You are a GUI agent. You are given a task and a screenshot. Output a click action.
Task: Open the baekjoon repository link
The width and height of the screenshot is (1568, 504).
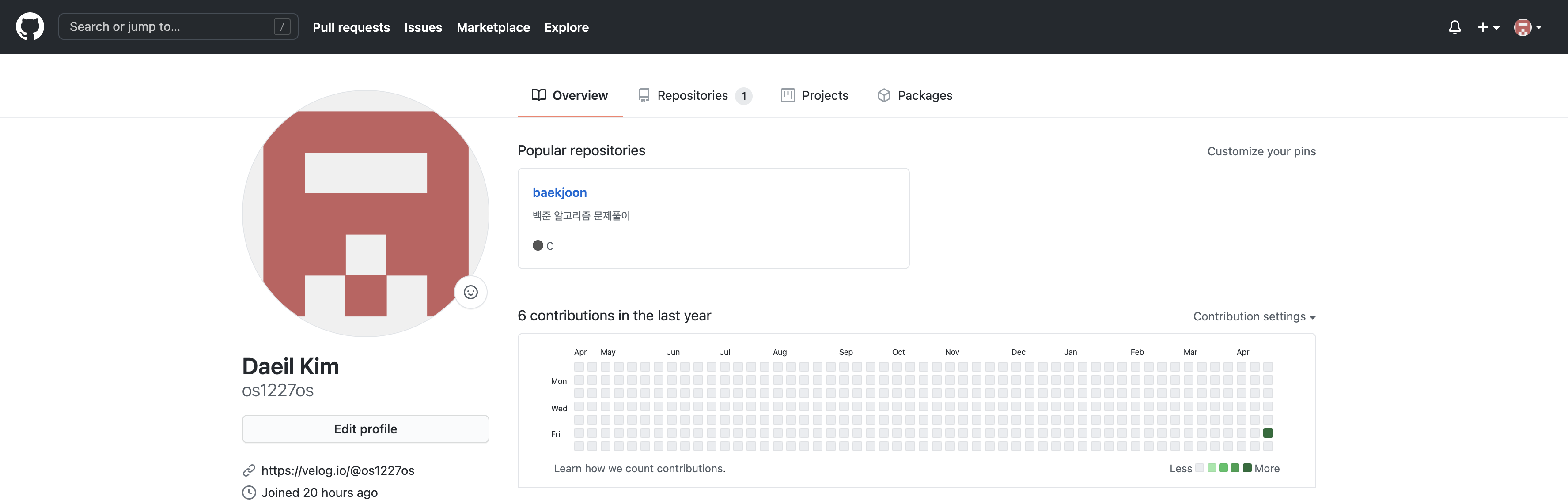pyautogui.click(x=559, y=192)
